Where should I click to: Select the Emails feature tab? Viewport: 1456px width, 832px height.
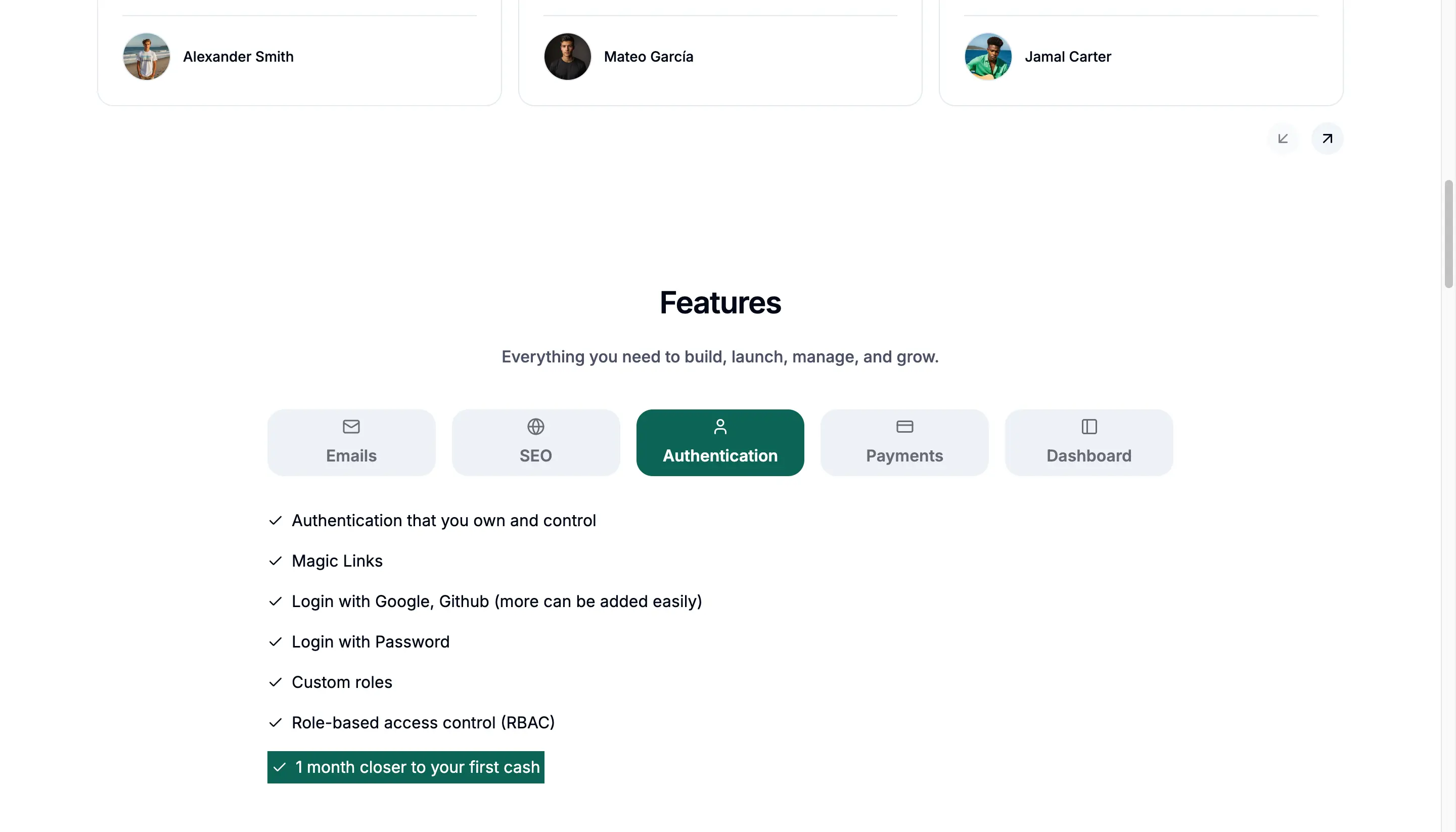point(351,442)
